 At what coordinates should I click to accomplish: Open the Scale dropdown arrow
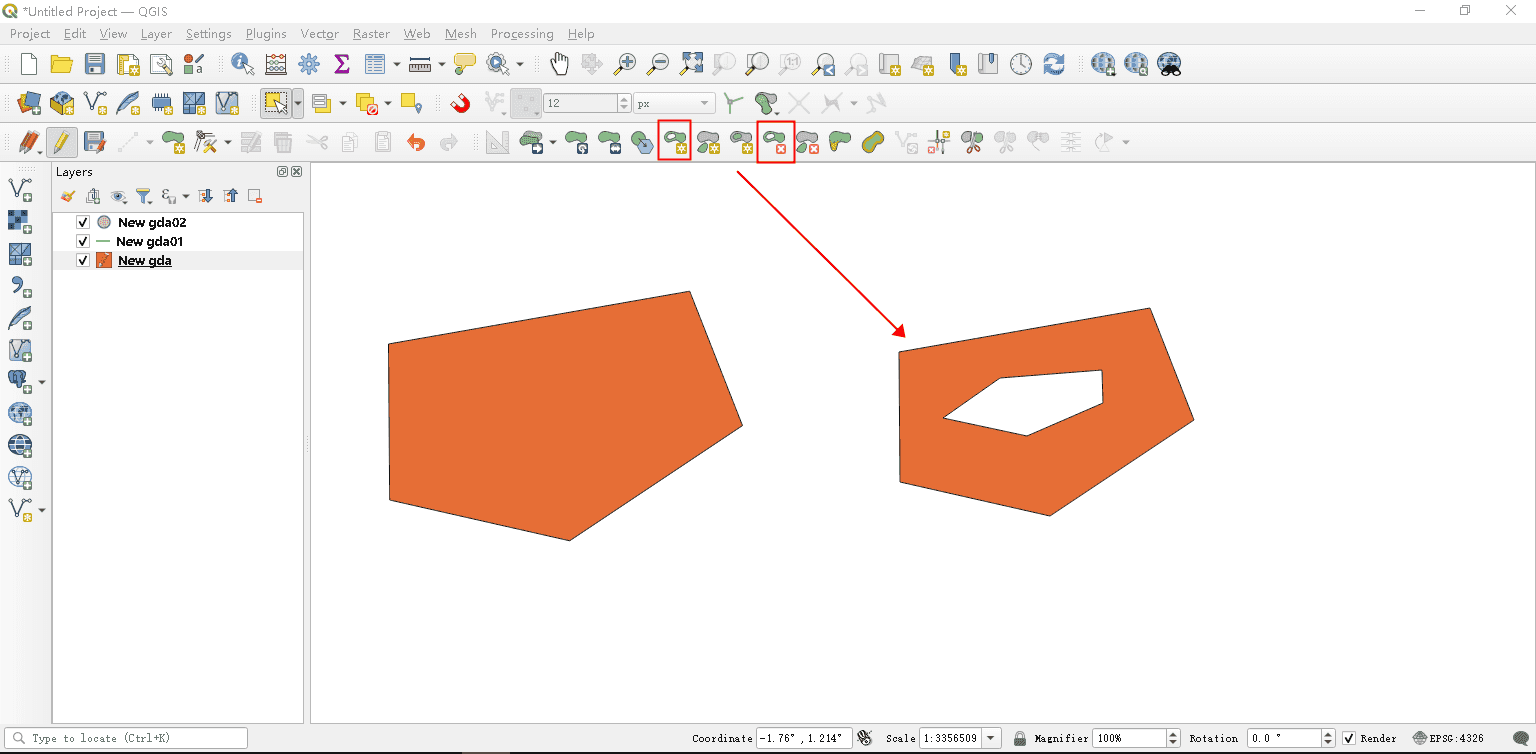pyautogui.click(x=991, y=738)
